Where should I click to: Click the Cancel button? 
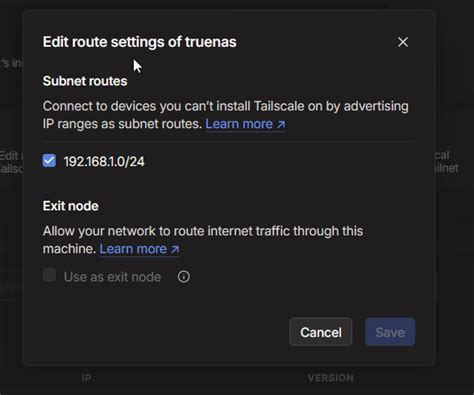click(x=321, y=332)
